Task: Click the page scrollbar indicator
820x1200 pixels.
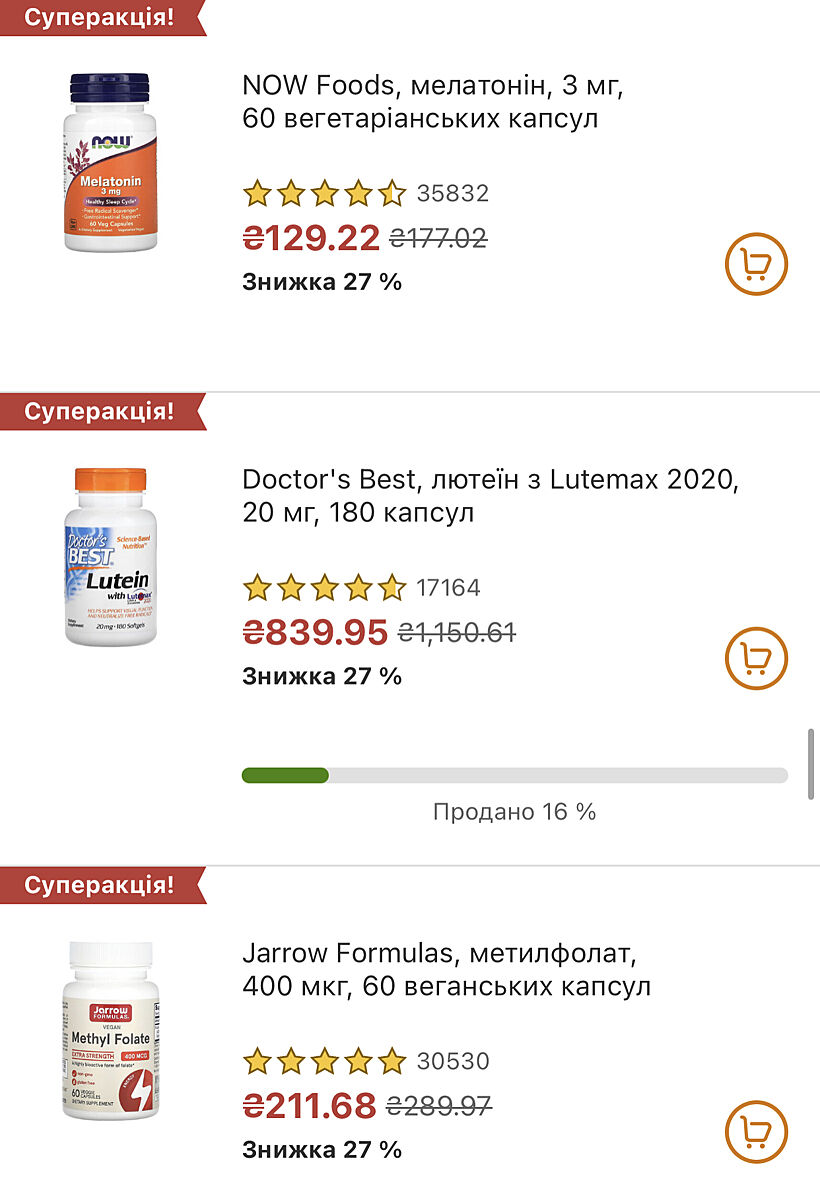Action: pos(811,763)
